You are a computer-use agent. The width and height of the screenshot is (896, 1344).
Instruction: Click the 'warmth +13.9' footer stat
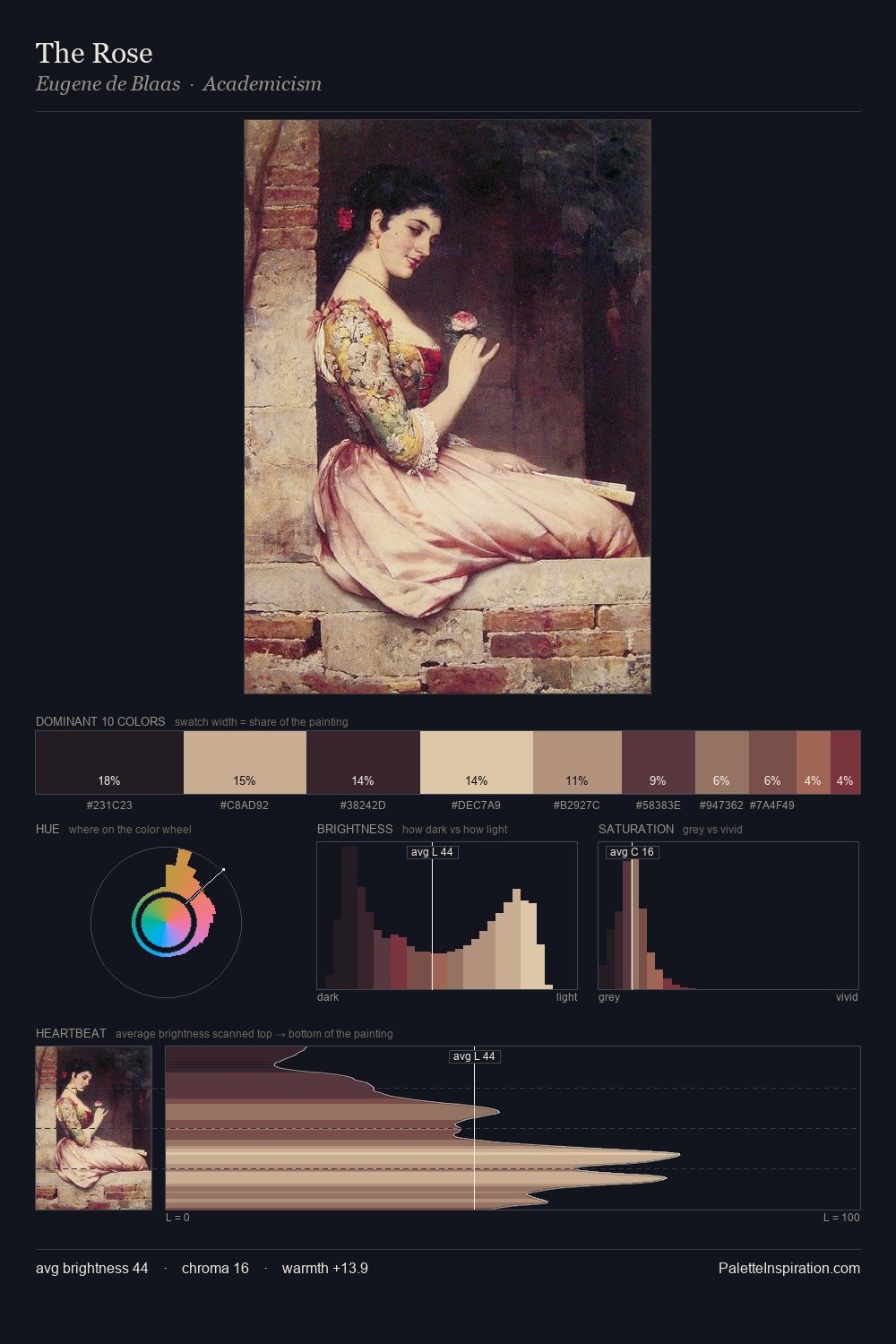click(325, 1268)
